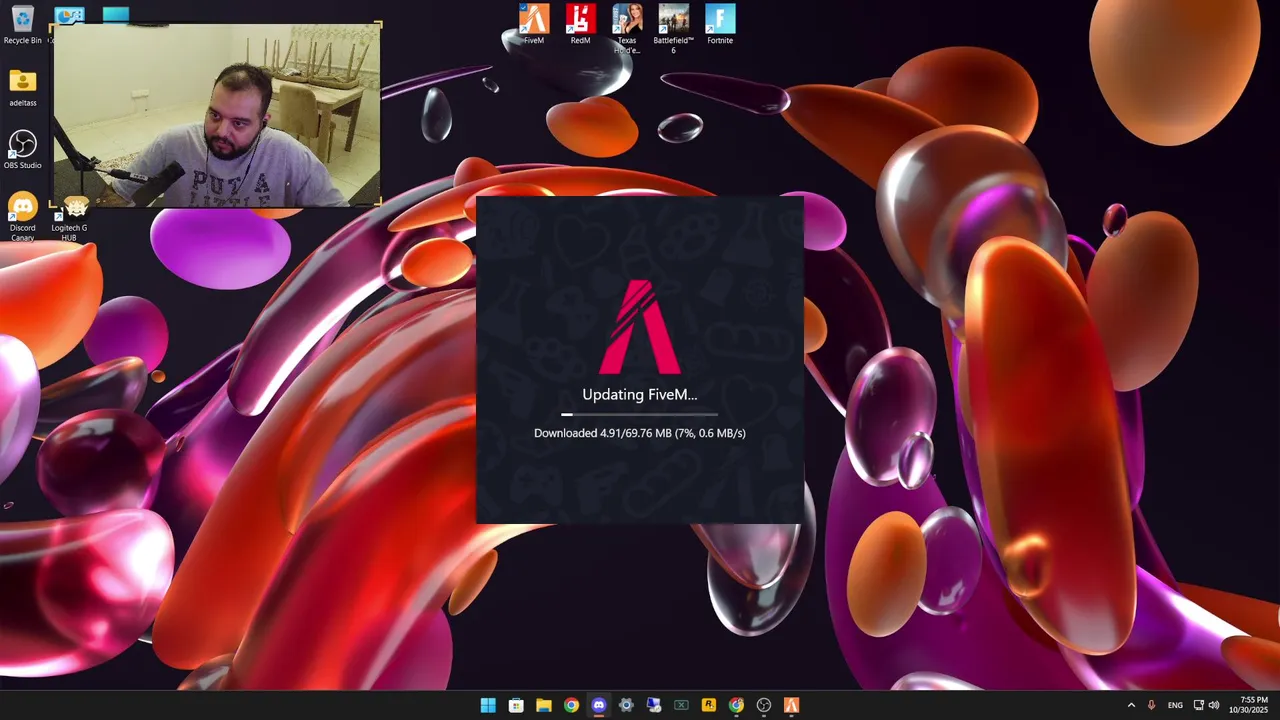Open the Windows Start menu
The image size is (1280, 720).
point(488,705)
